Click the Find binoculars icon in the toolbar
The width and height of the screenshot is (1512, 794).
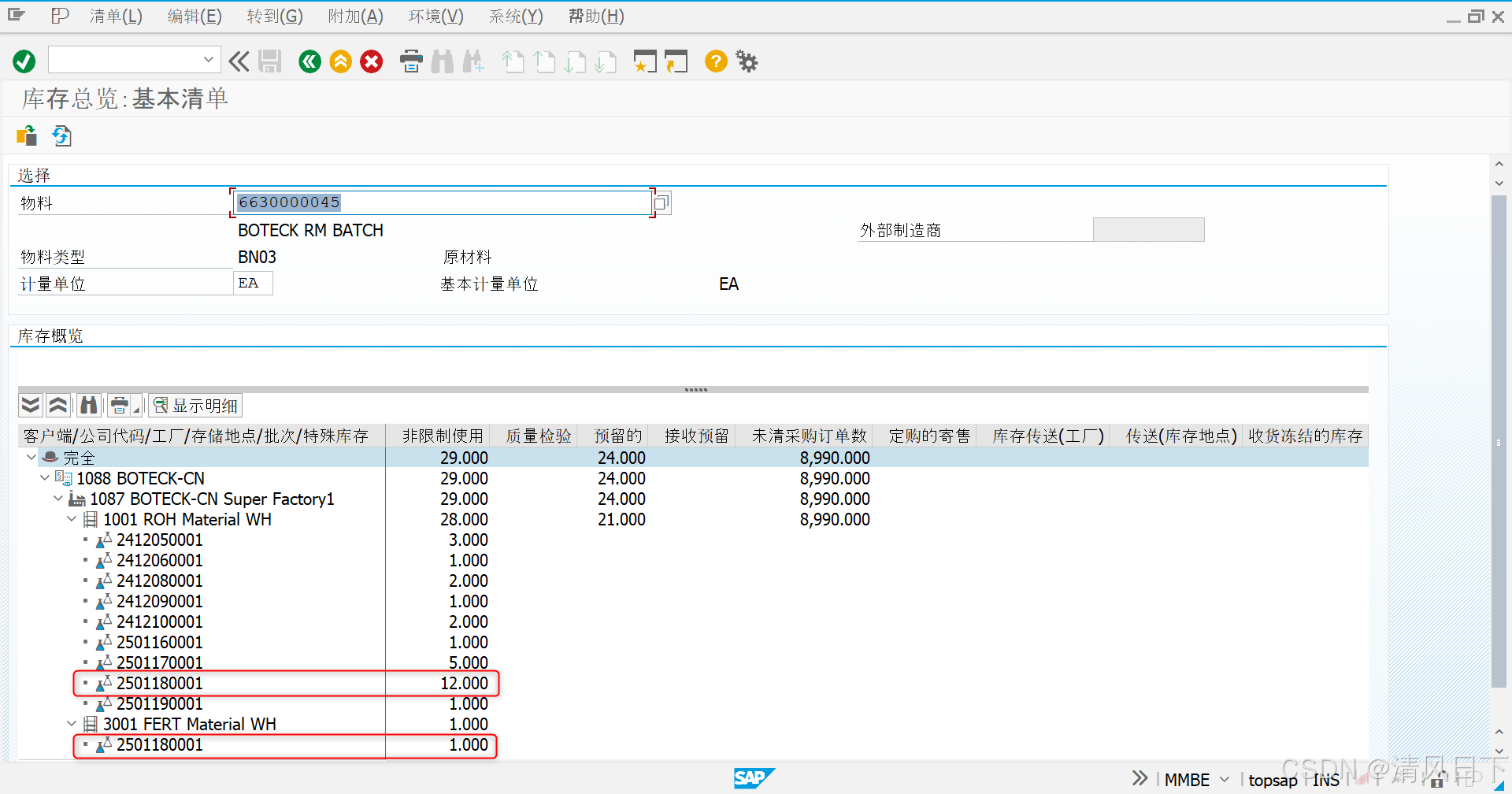coord(443,61)
